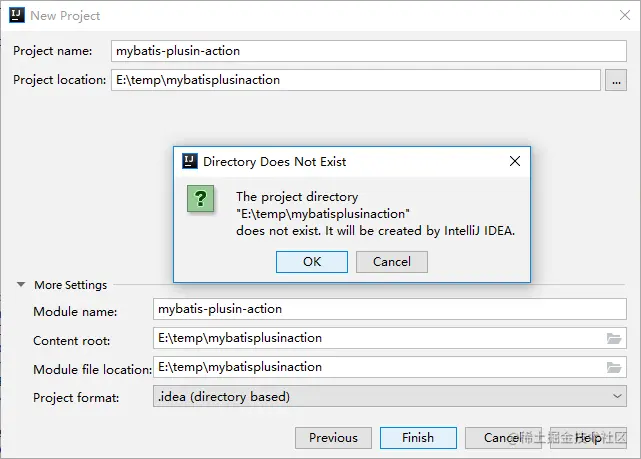Collapse the More Settings section
The image size is (641, 459).
click(20, 284)
